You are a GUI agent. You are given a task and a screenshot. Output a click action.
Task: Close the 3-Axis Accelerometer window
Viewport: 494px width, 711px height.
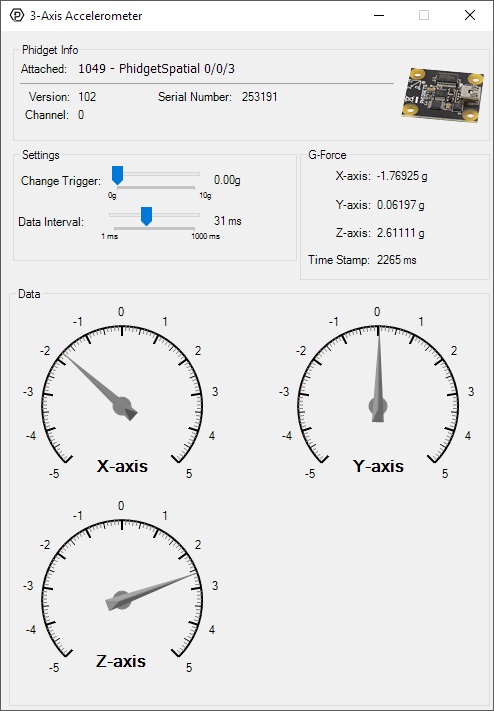pyautogui.click(x=470, y=15)
